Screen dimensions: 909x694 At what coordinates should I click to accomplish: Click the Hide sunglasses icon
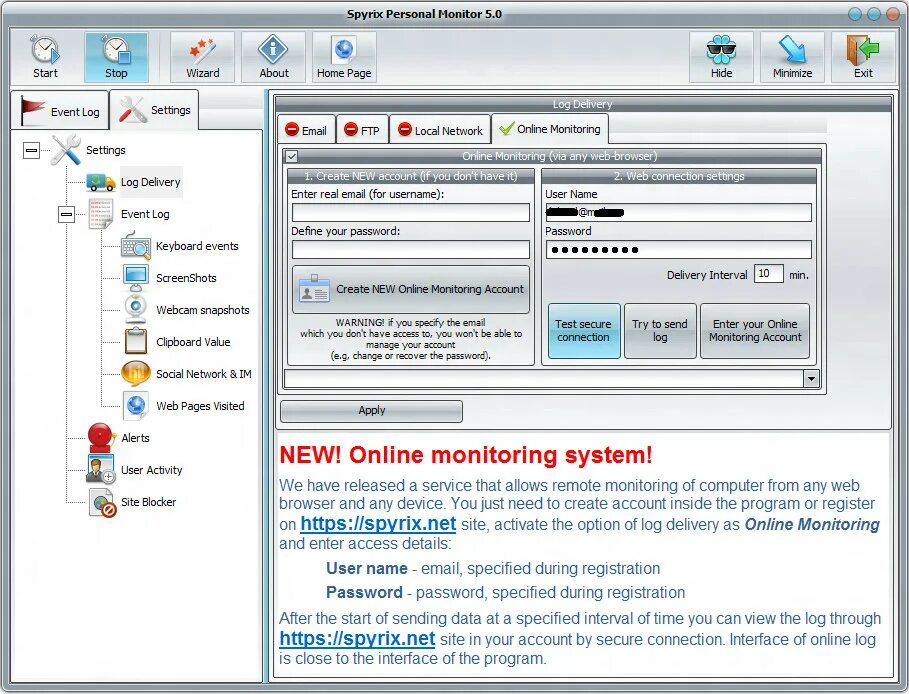[721, 50]
